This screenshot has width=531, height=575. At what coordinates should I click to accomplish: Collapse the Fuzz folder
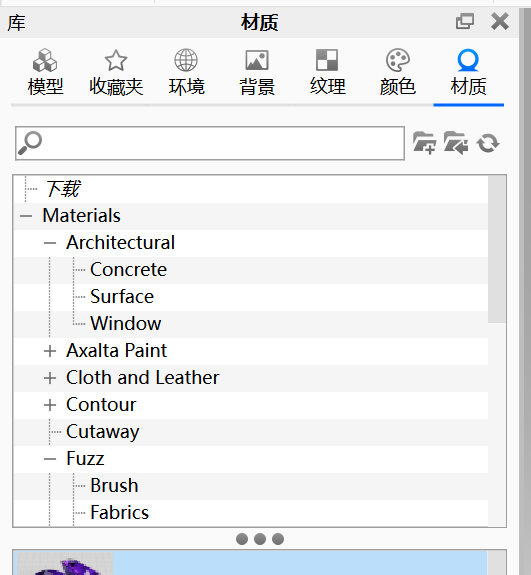pyautogui.click(x=50, y=459)
